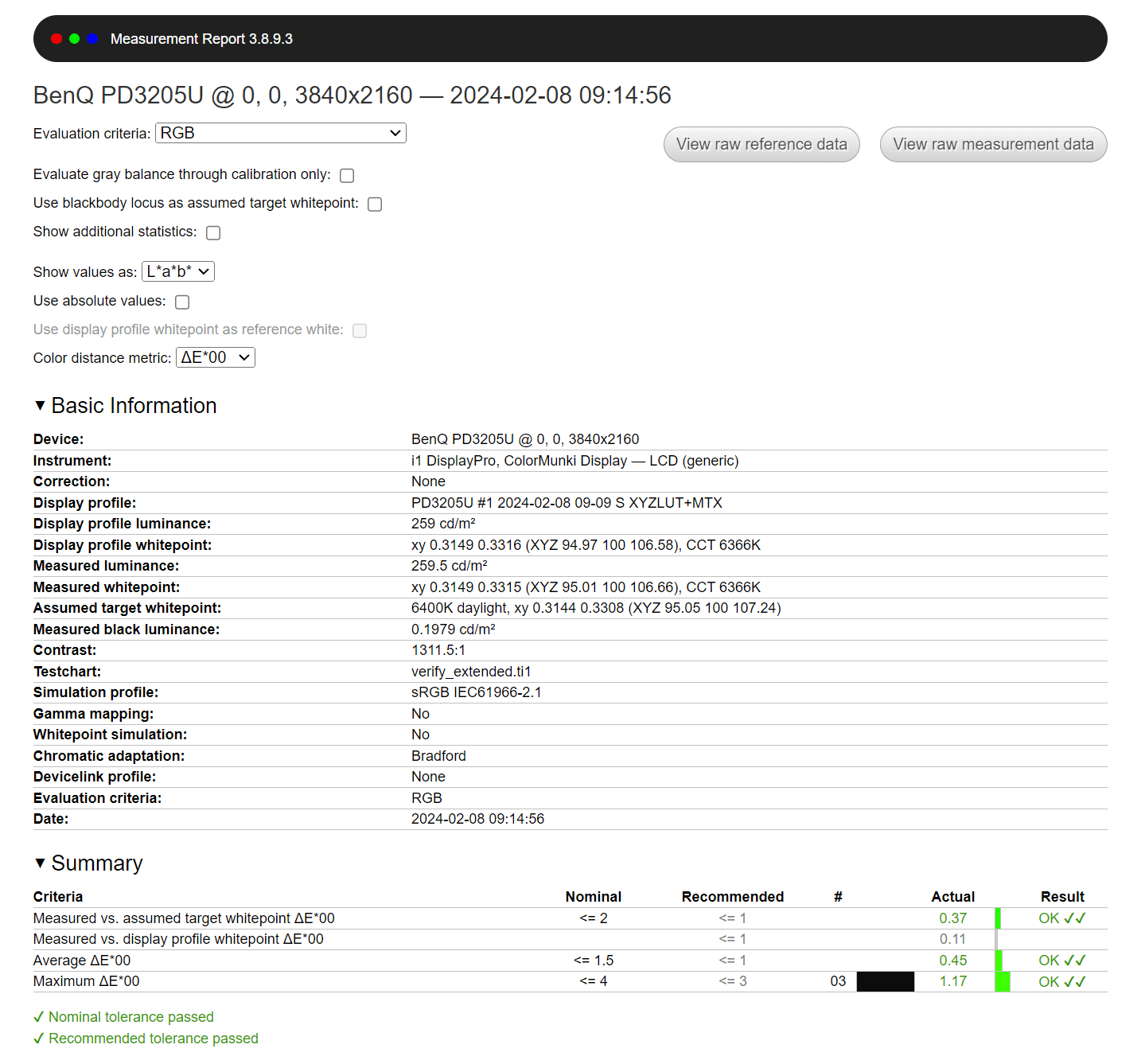The image size is (1145, 1064).
Task: Check the Show additional statistics box
Action: coord(213,233)
